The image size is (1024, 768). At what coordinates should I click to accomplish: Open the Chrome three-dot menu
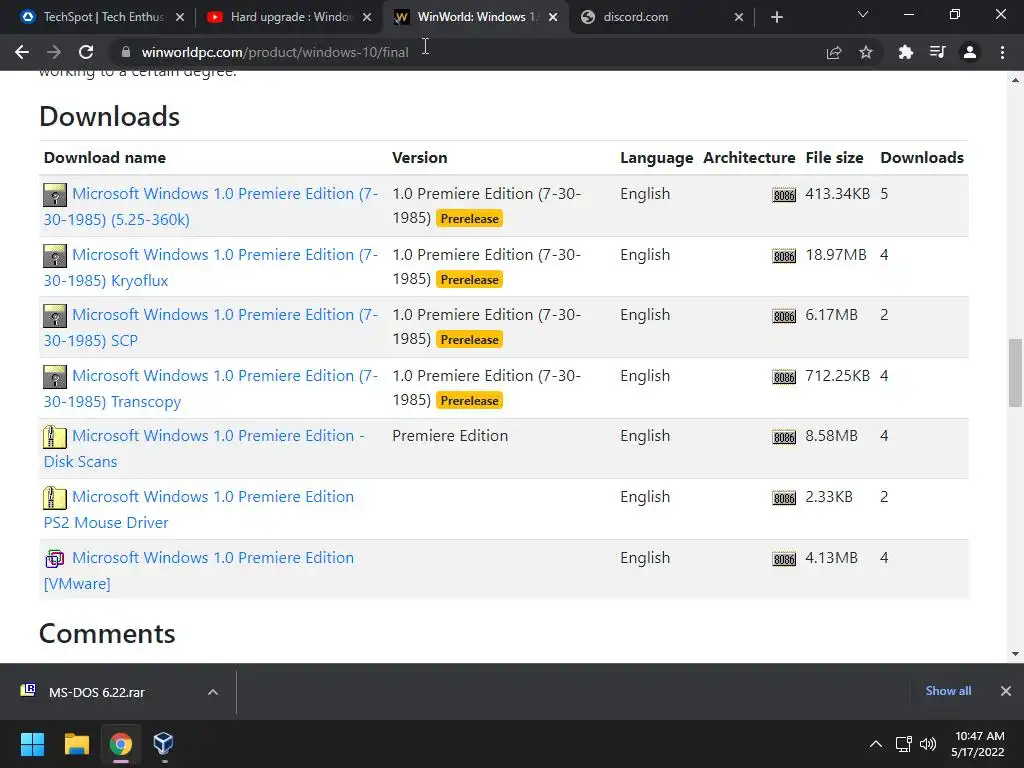1002,52
